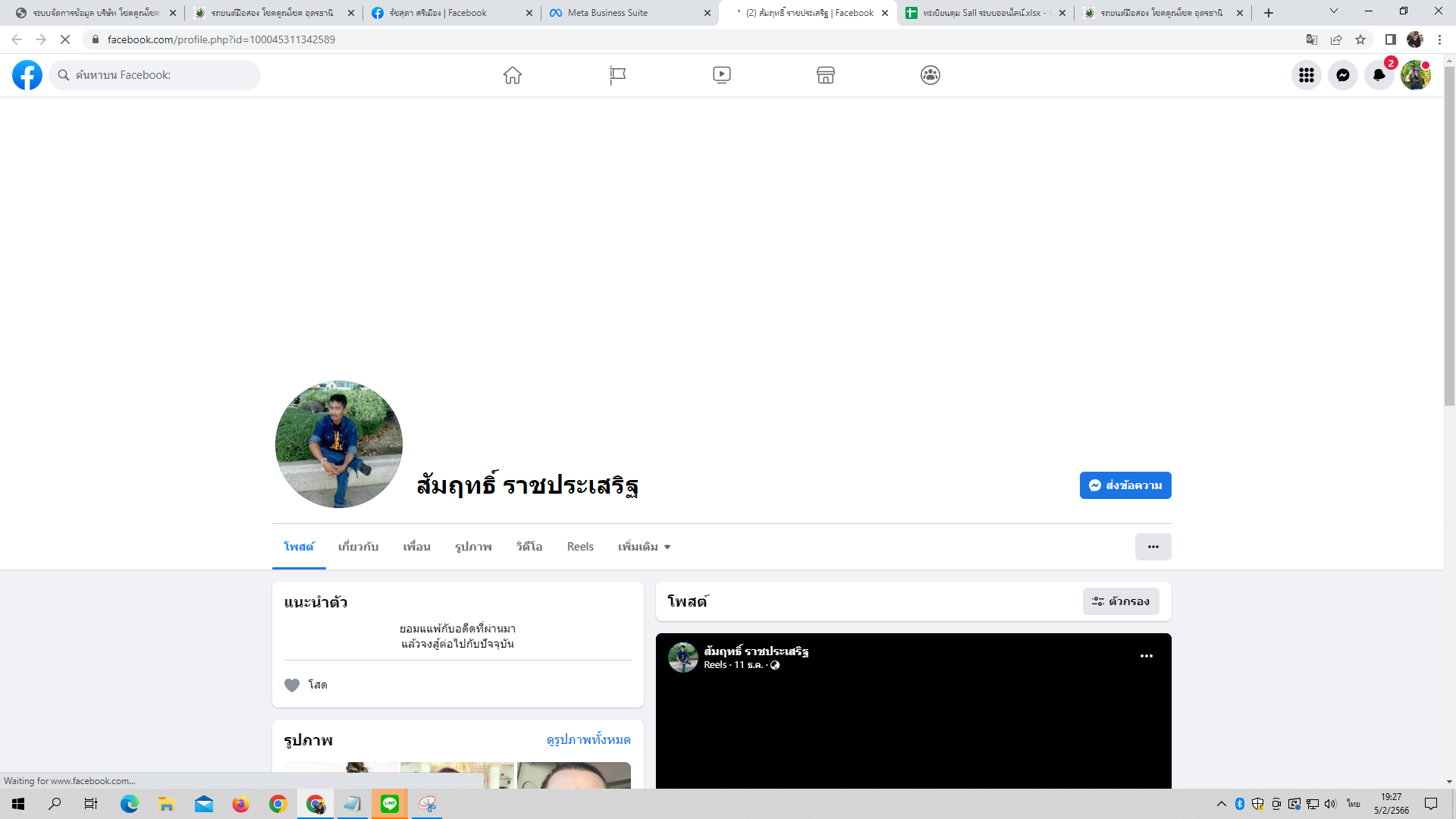Open the reel post three-dot menu
The image size is (1456, 819).
click(1146, 656)
